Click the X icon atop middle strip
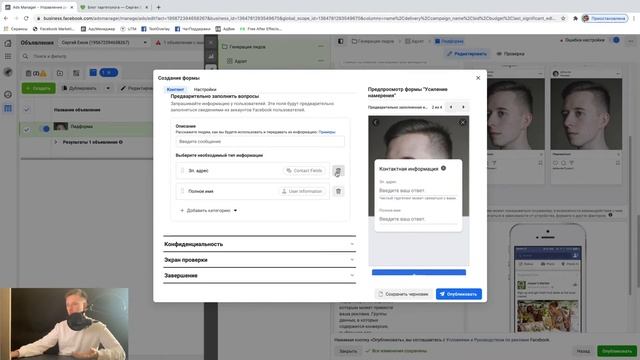 211,42
